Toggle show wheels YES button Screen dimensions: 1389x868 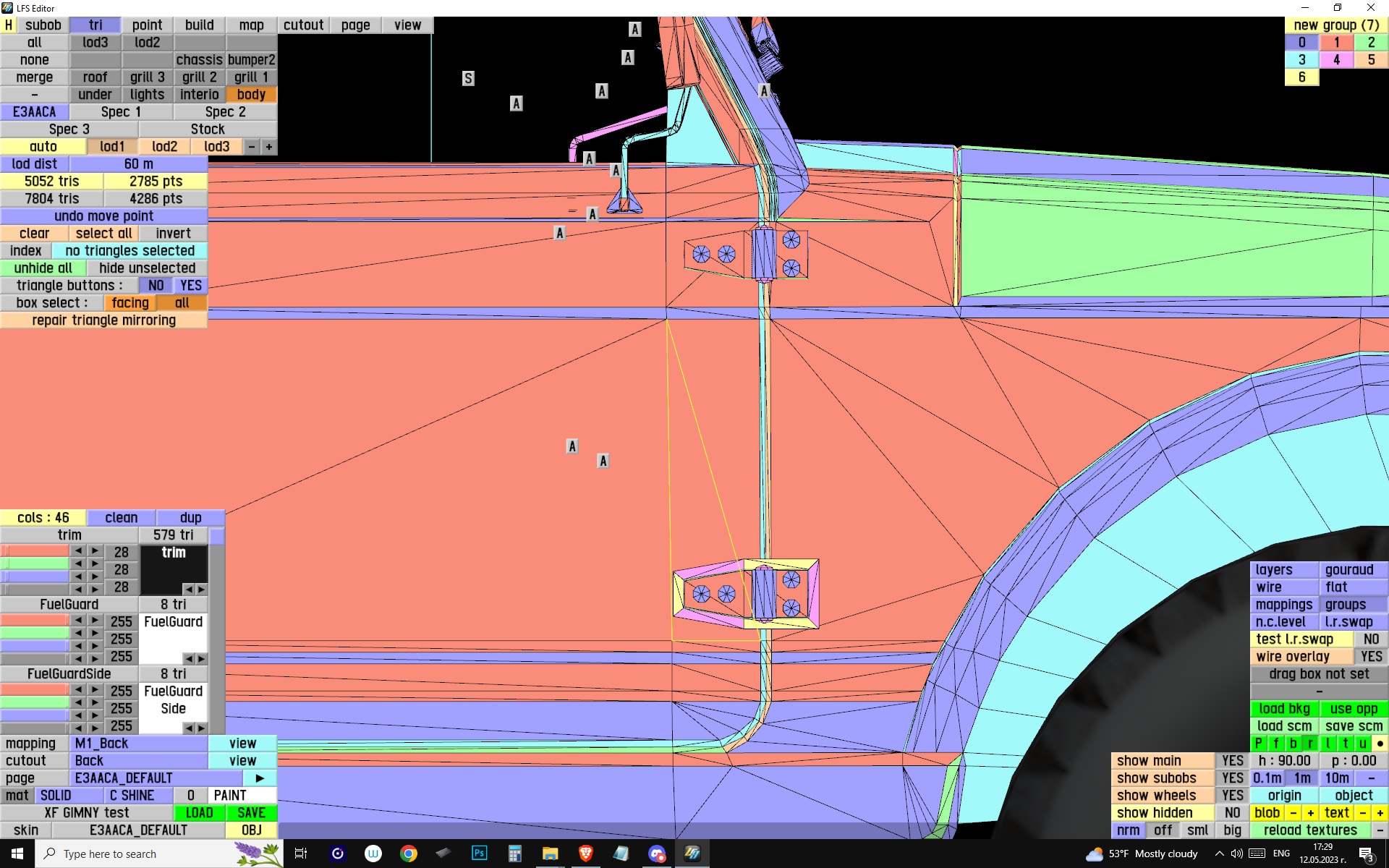[x=1232, y=796]
